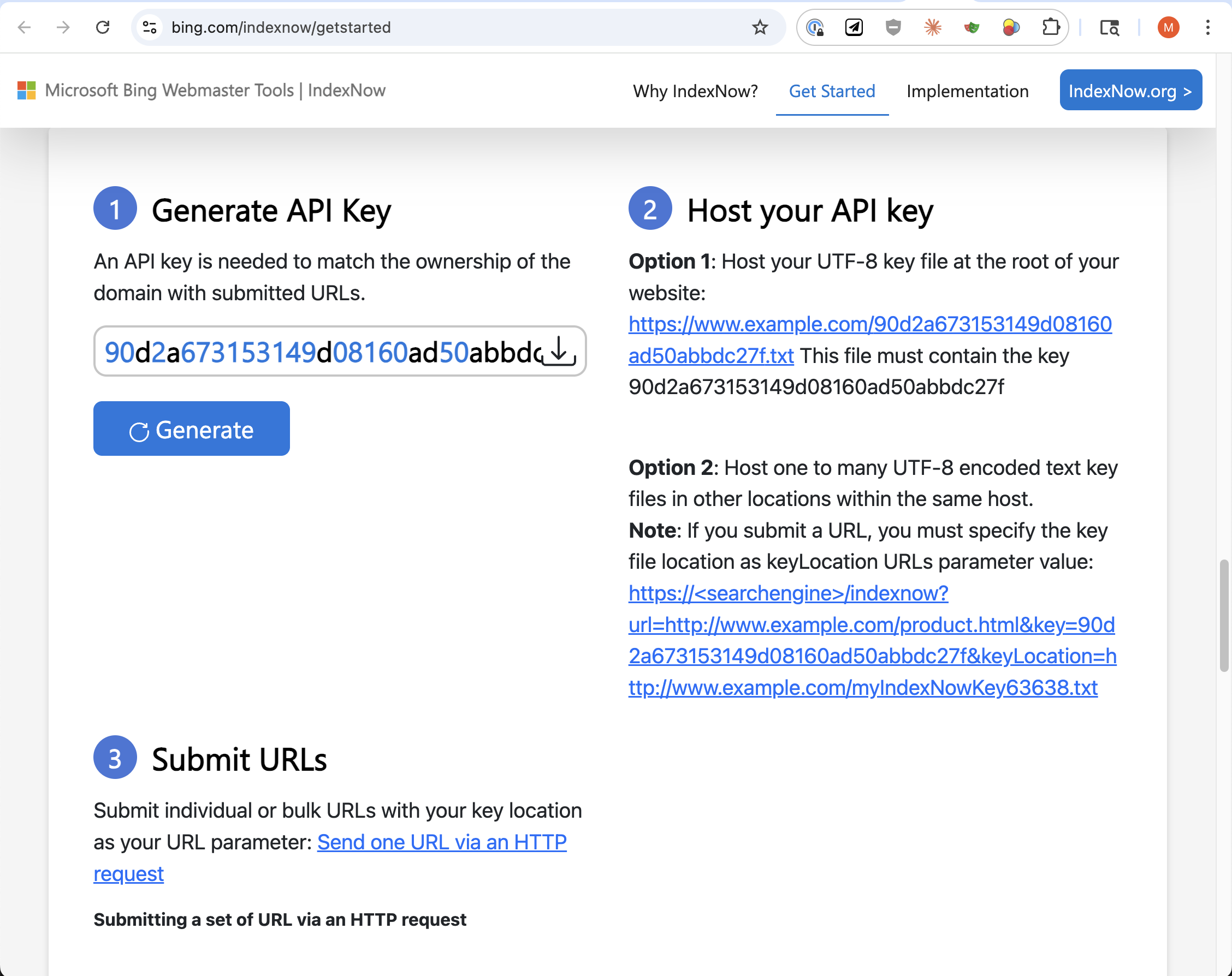Reload the current page

click(x=103, y=27)
